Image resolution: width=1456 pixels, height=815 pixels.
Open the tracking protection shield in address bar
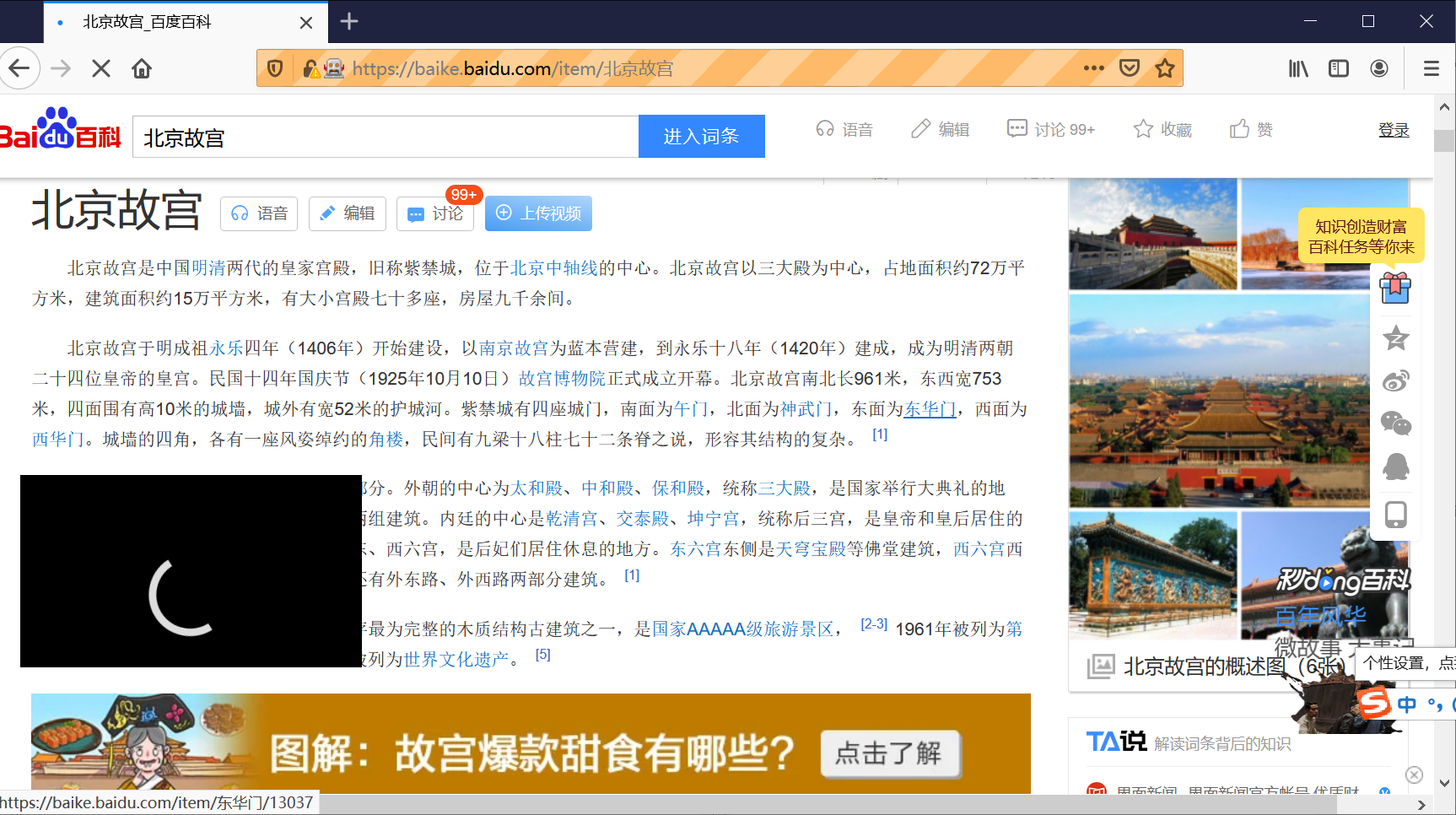274,68
